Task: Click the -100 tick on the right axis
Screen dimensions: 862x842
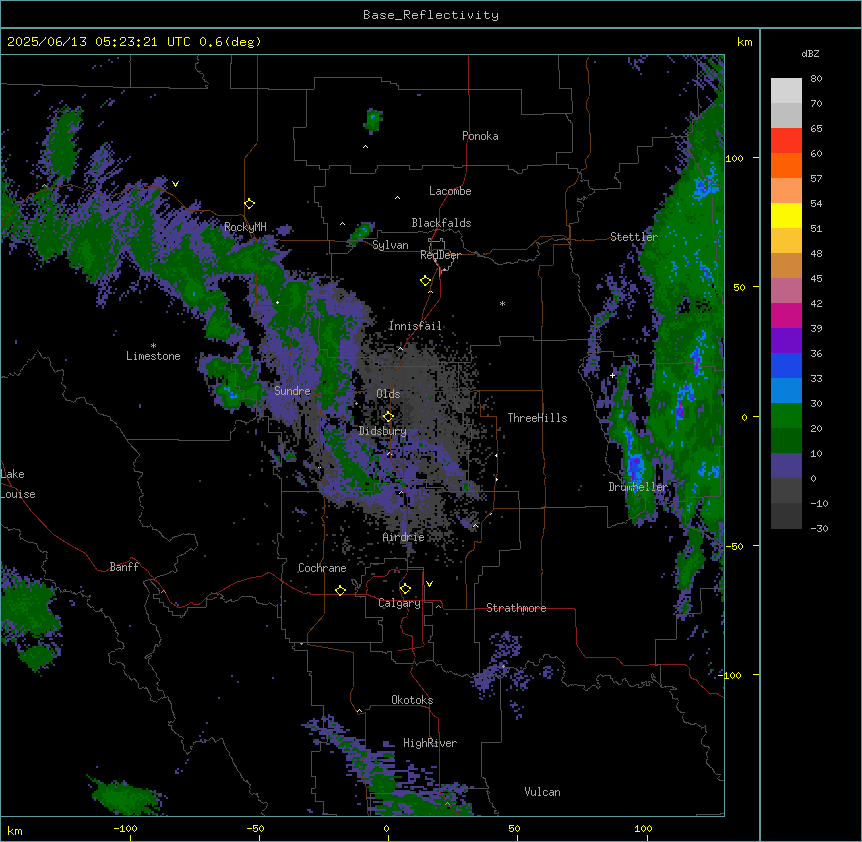Action: click(731, 675)
